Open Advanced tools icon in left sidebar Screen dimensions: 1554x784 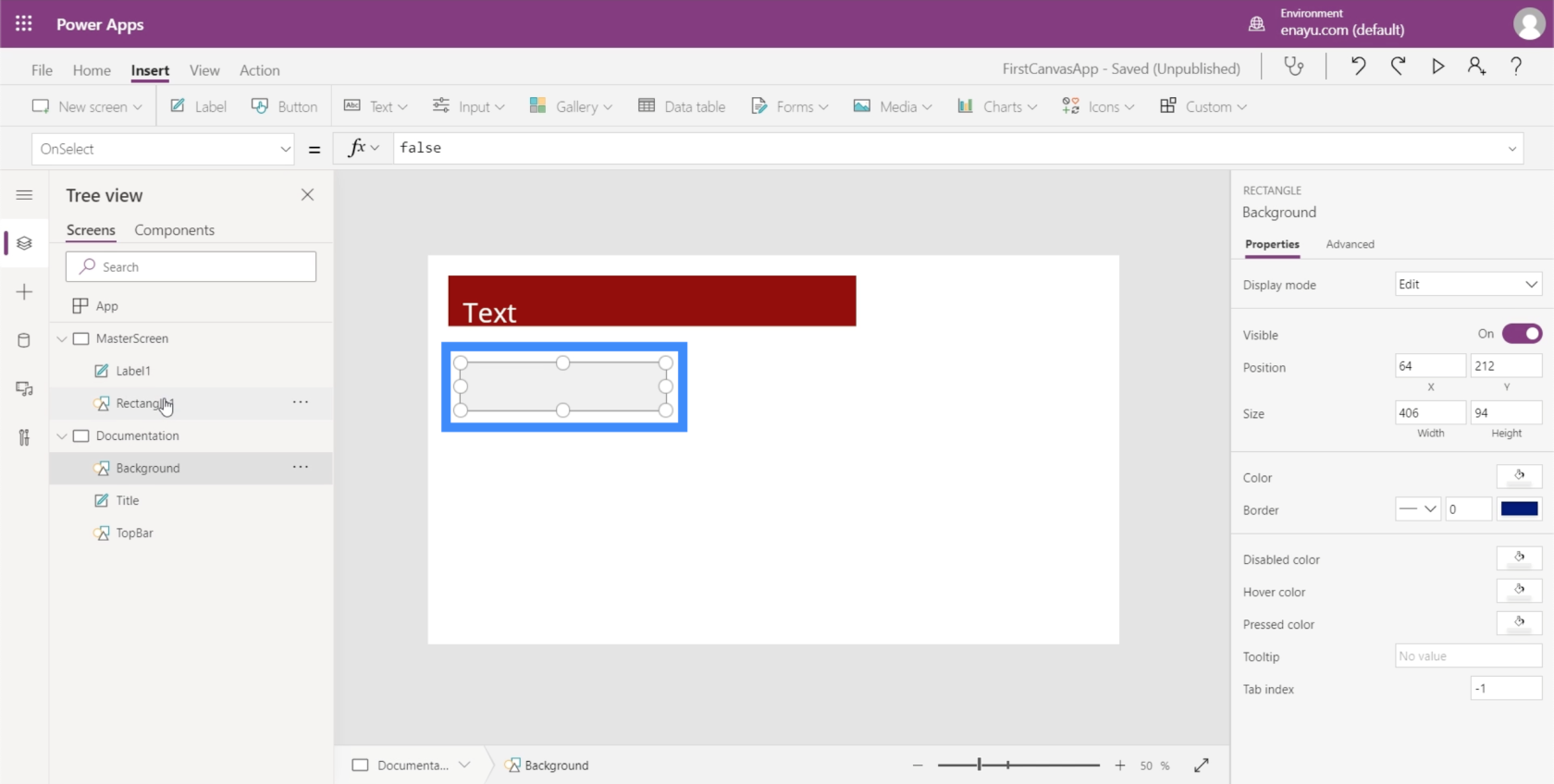click(24, 437)
